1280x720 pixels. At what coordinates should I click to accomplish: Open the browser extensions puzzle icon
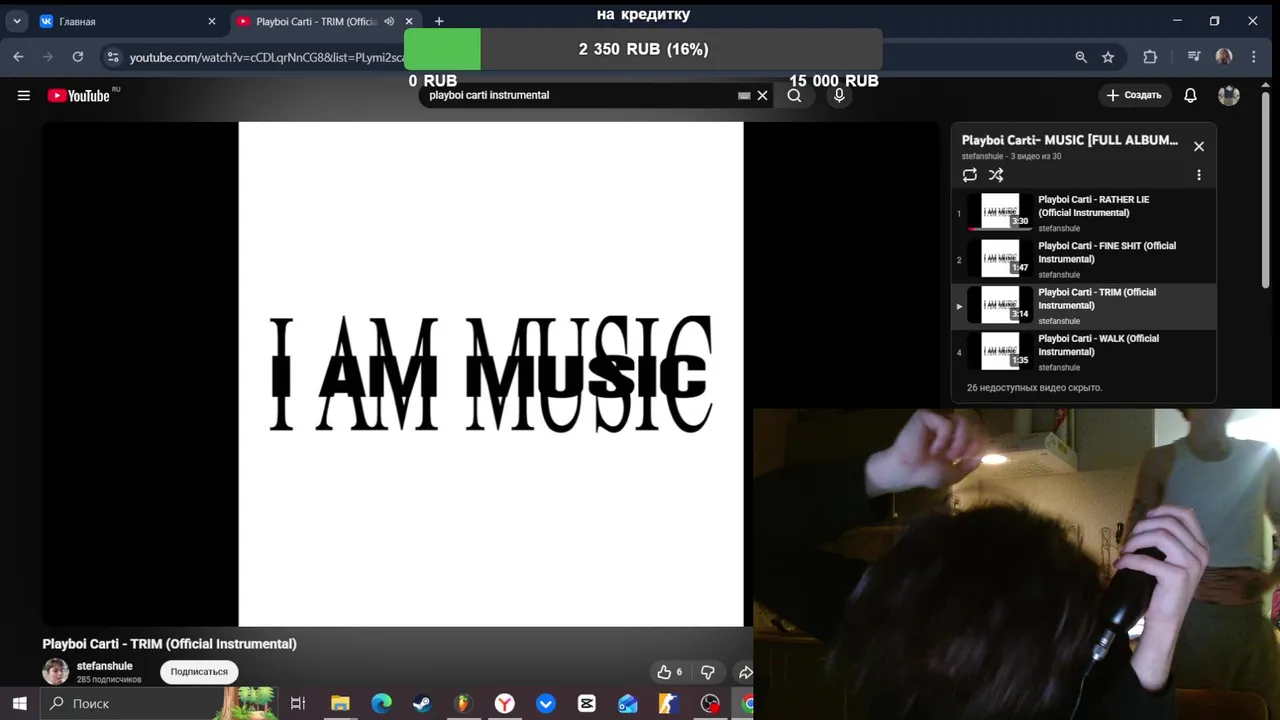click(1150, 57)
